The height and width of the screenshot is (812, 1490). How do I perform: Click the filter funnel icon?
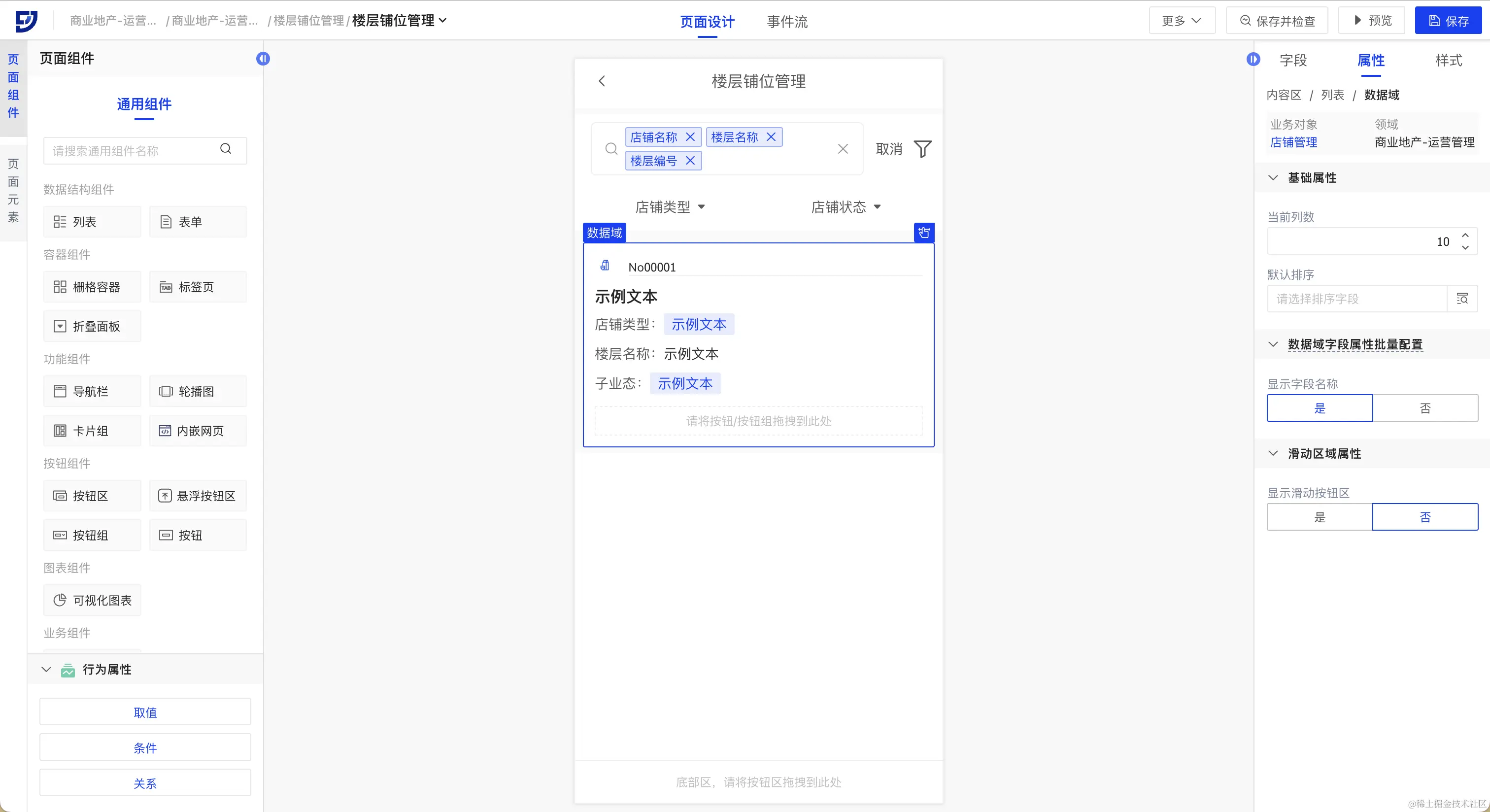point(922,149)
